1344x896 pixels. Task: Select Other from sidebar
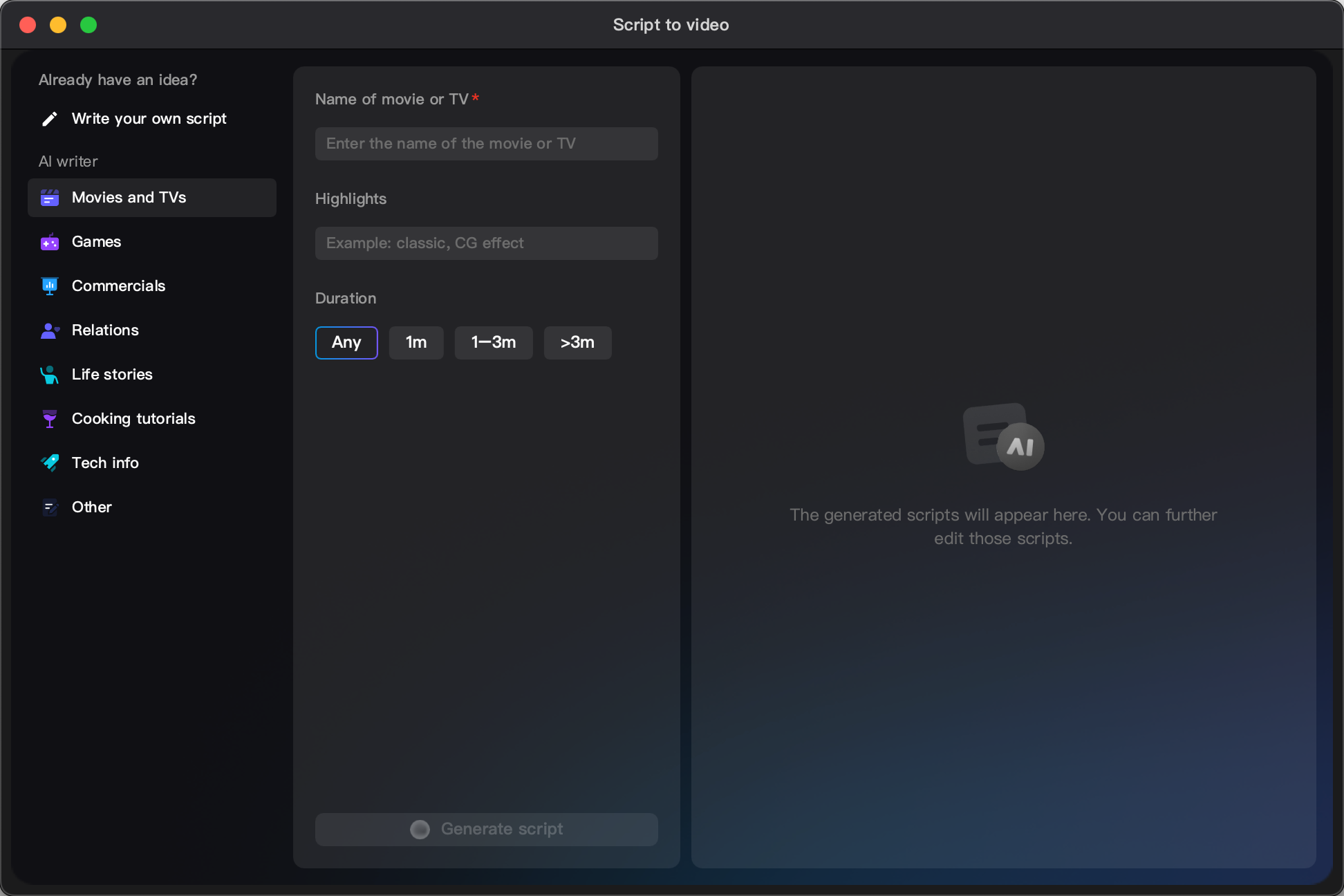pyautogui.click(x=92, y=507)
